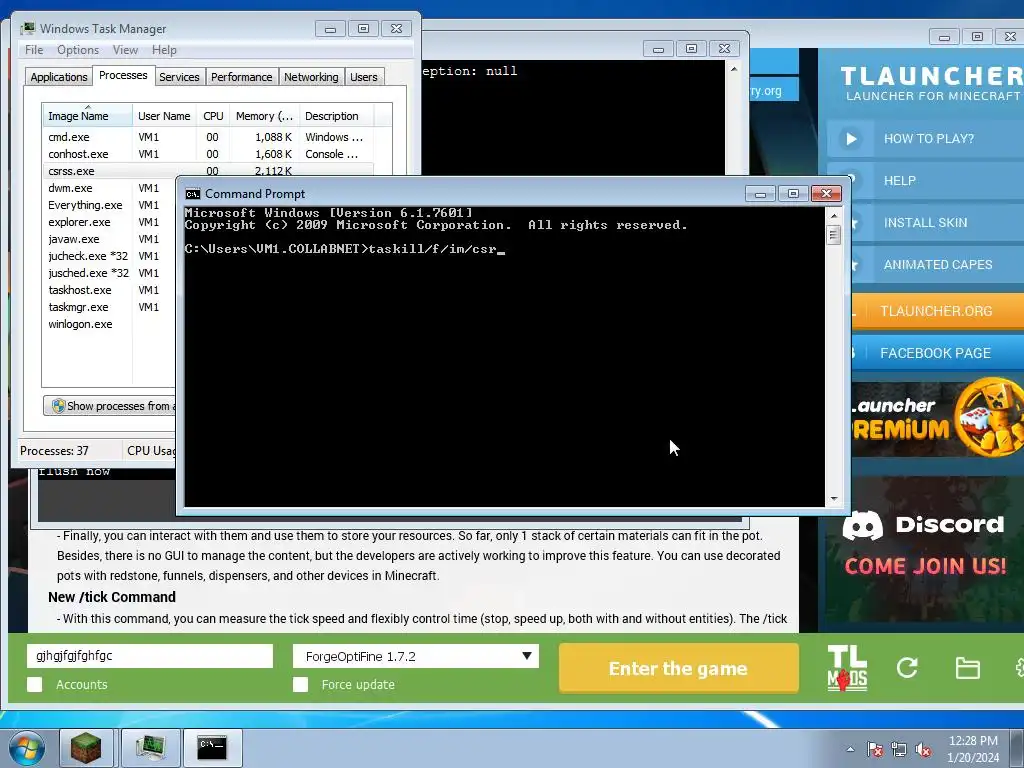
Task: Click the Command Prompt title bar icon
Action: point(193,194)
